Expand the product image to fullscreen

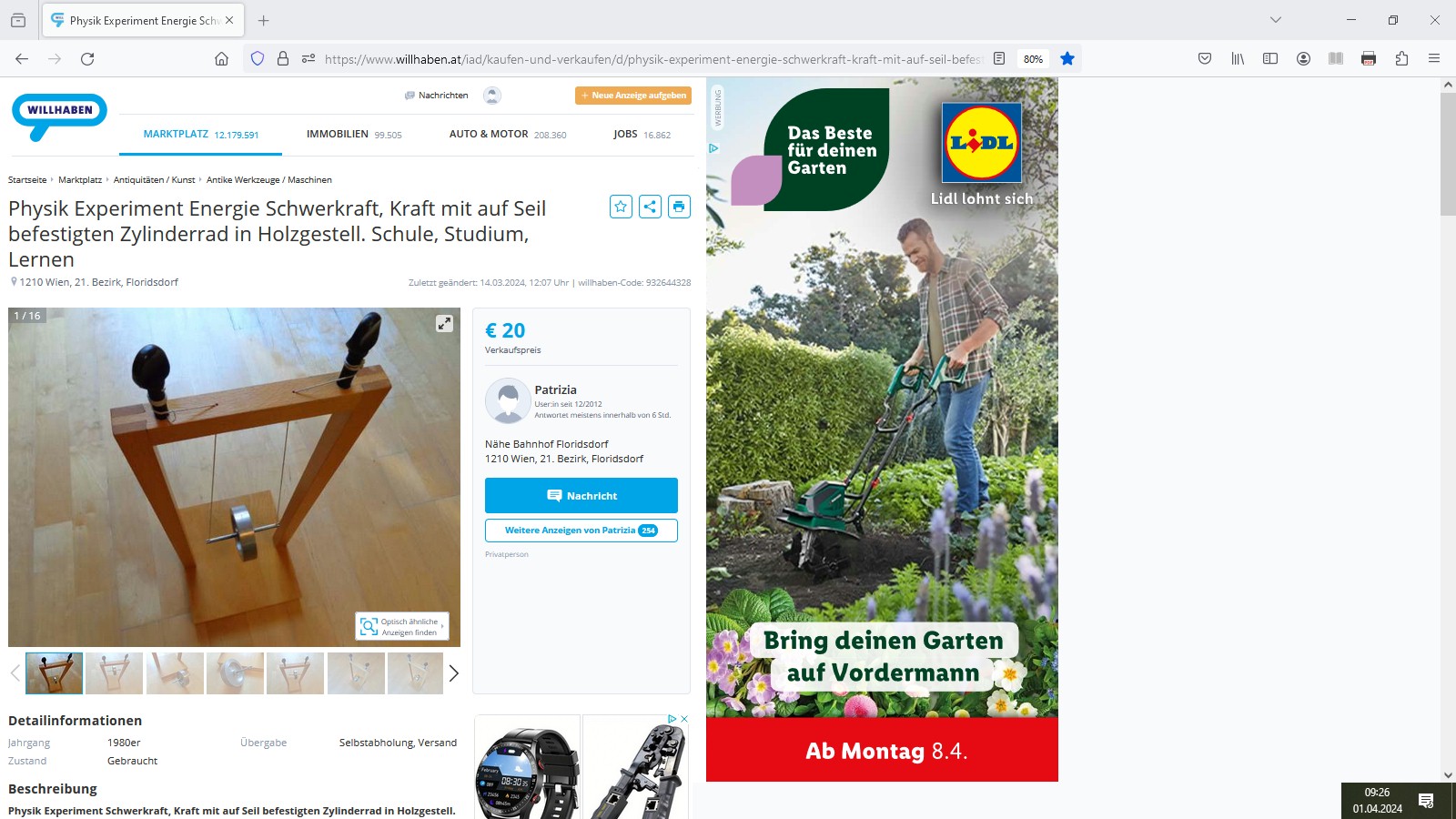click(444, 323)
